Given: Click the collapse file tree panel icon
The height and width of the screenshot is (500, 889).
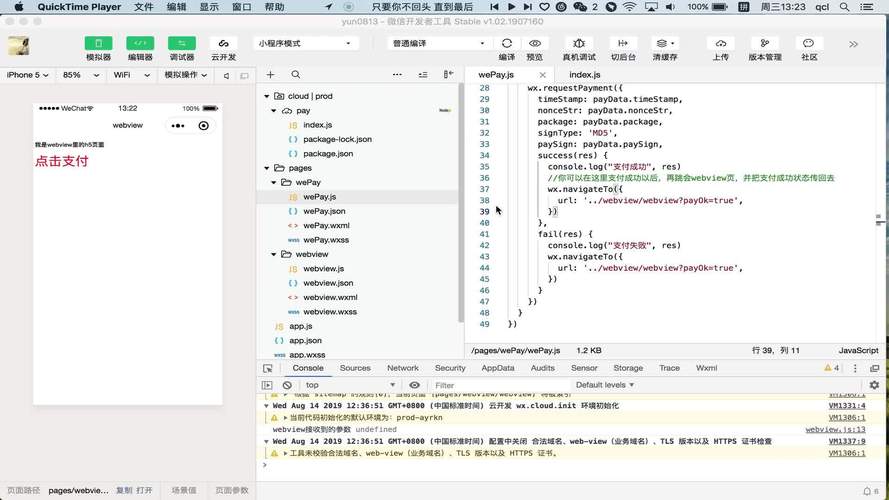Looking at the screenshot, I should (x=448, y=74).
